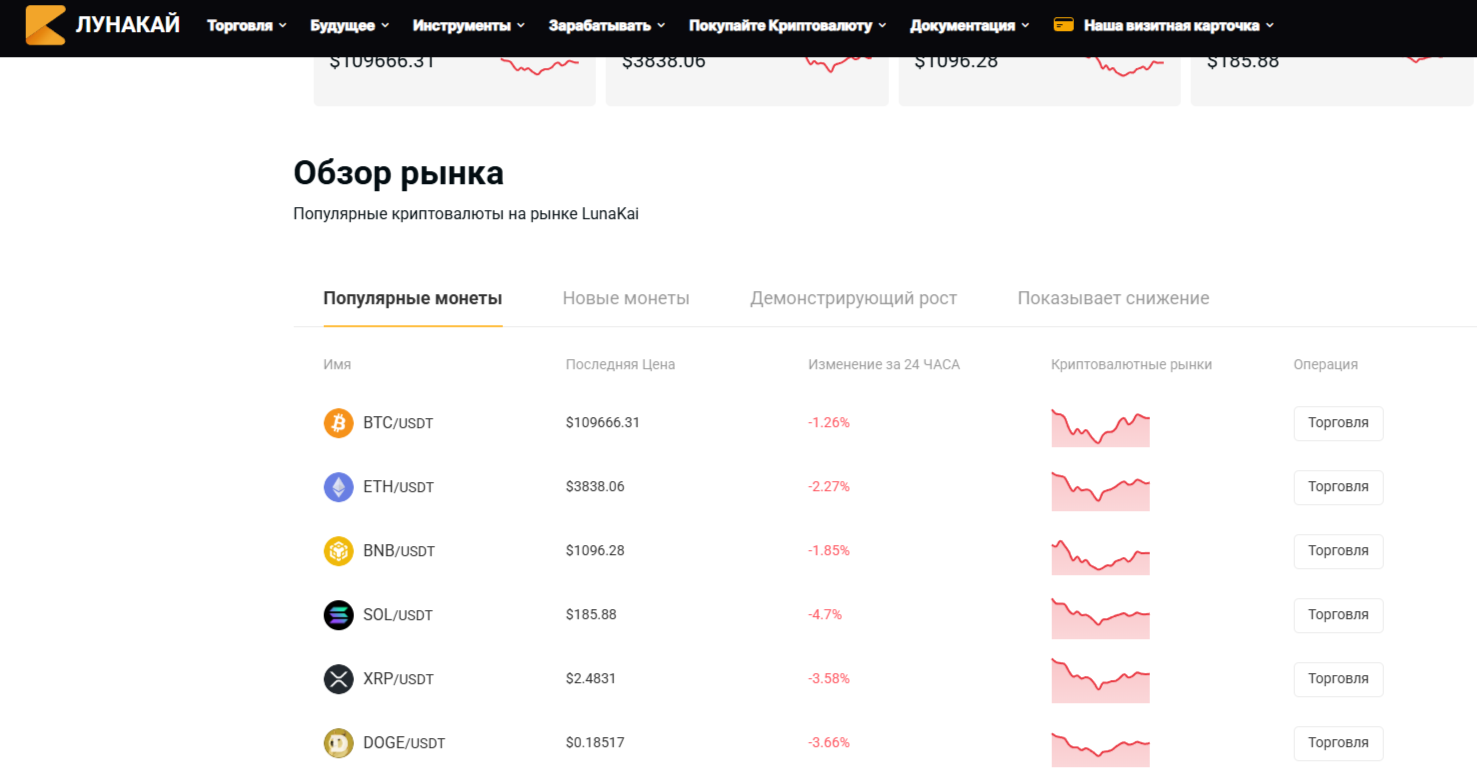This screenshot has width=1477, height=778.
Task: Select the Демонстрирующий рост tab
Action: [x=853, y=298]
